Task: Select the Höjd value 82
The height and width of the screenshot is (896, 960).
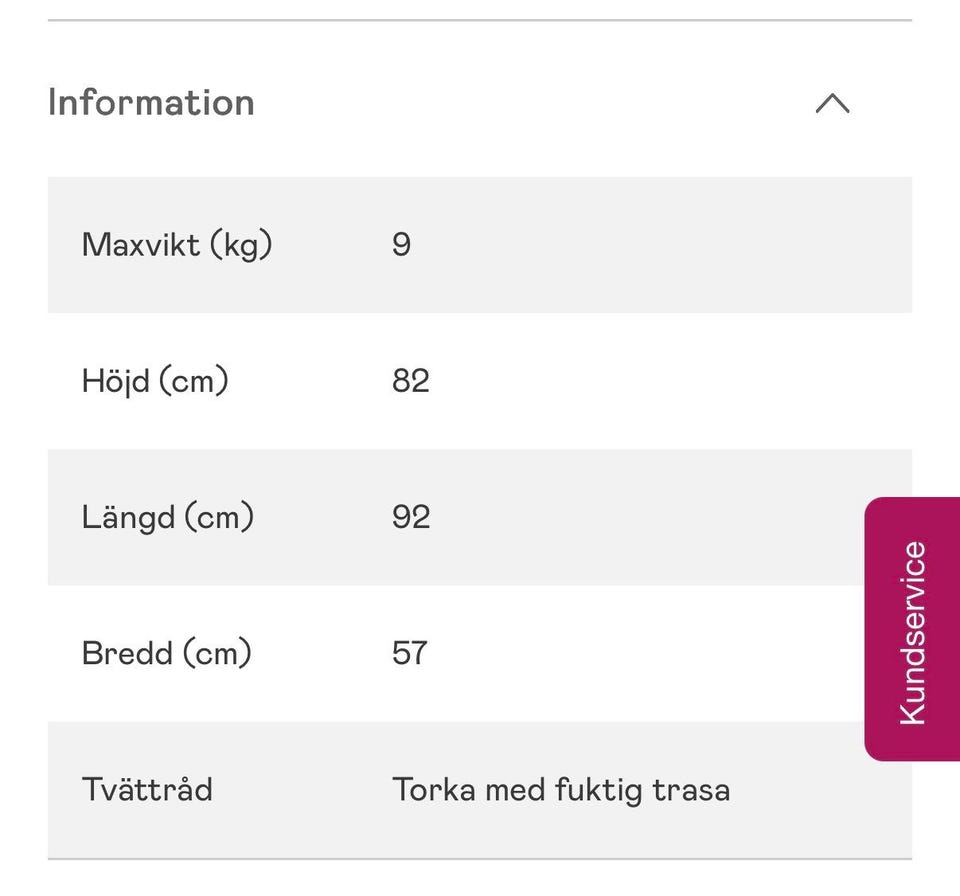Action: tap(410, 381)
